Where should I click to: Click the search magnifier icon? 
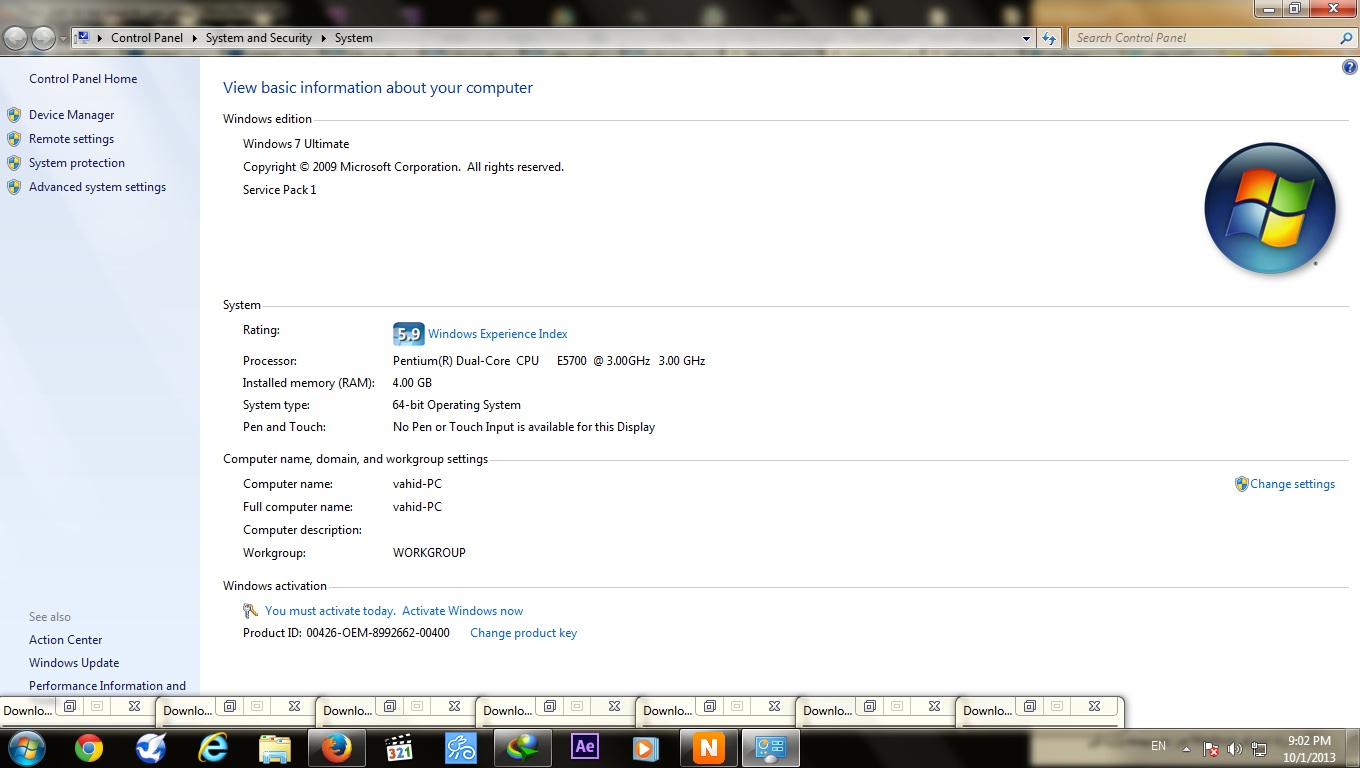pyautogui.click(x=1346, y=38)
